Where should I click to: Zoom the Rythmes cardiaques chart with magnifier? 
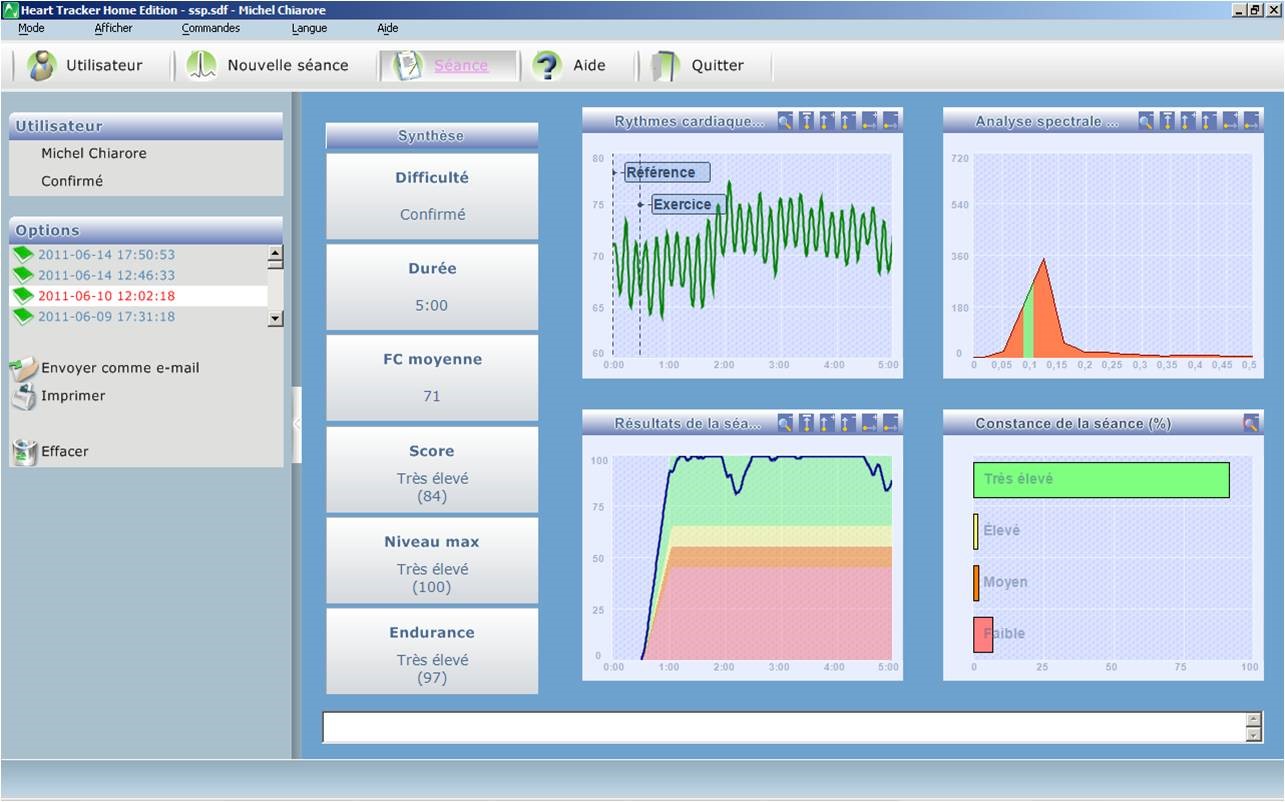pyautogui.click(x=785, y=121)
